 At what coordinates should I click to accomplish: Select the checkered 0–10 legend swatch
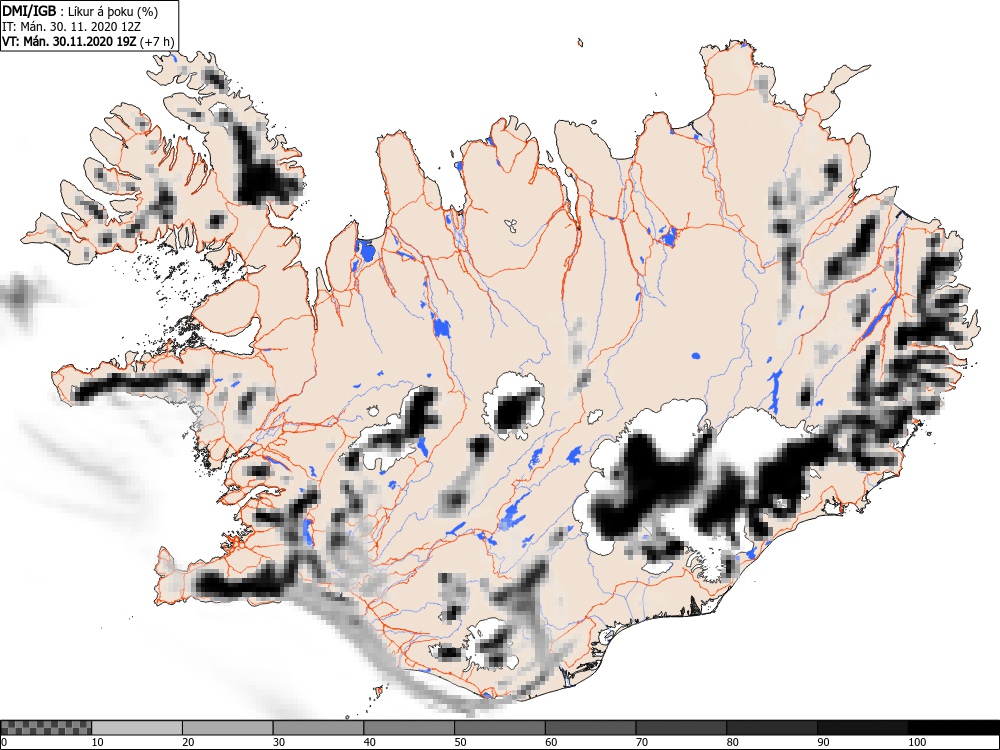point(47,728)
